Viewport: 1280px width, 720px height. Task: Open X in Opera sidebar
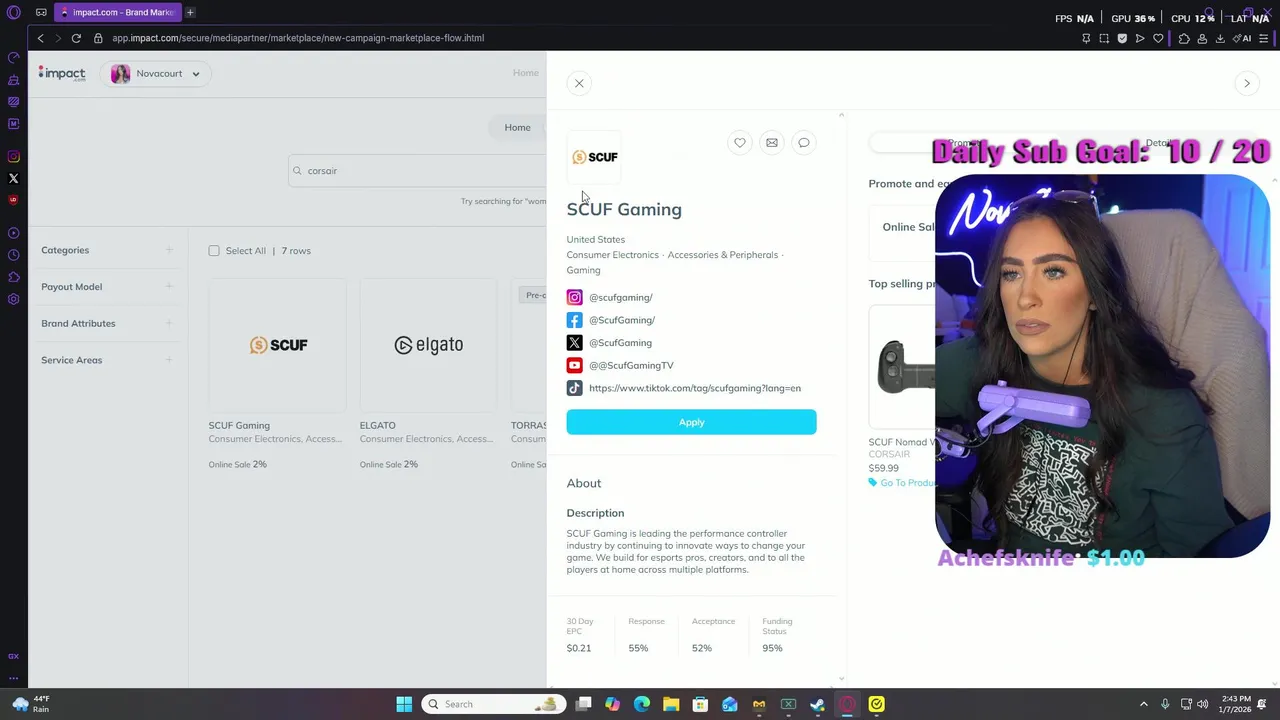14,178
